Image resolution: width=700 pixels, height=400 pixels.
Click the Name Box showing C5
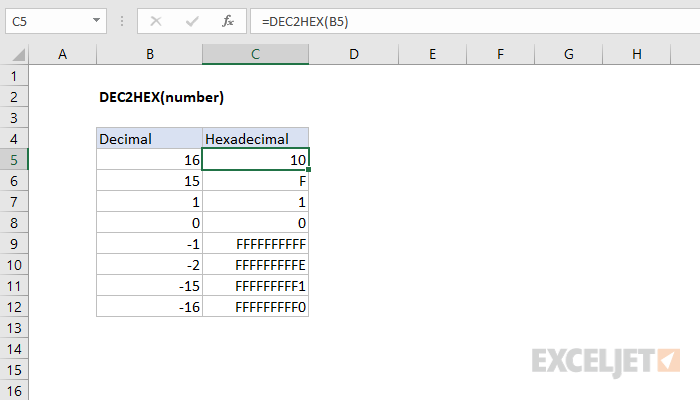tap(56, 21)
